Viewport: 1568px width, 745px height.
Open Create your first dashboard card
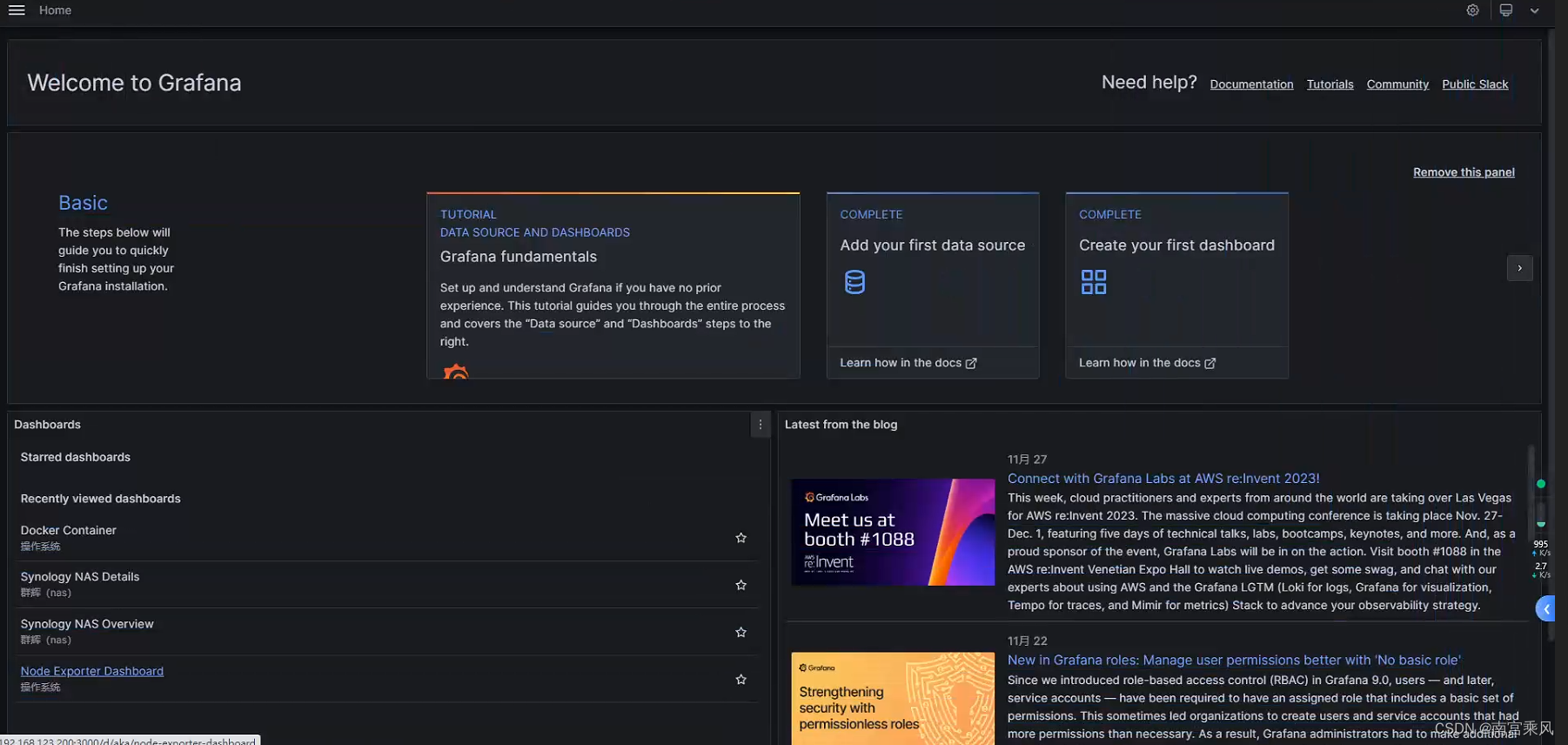click(x=1176, y=285)
